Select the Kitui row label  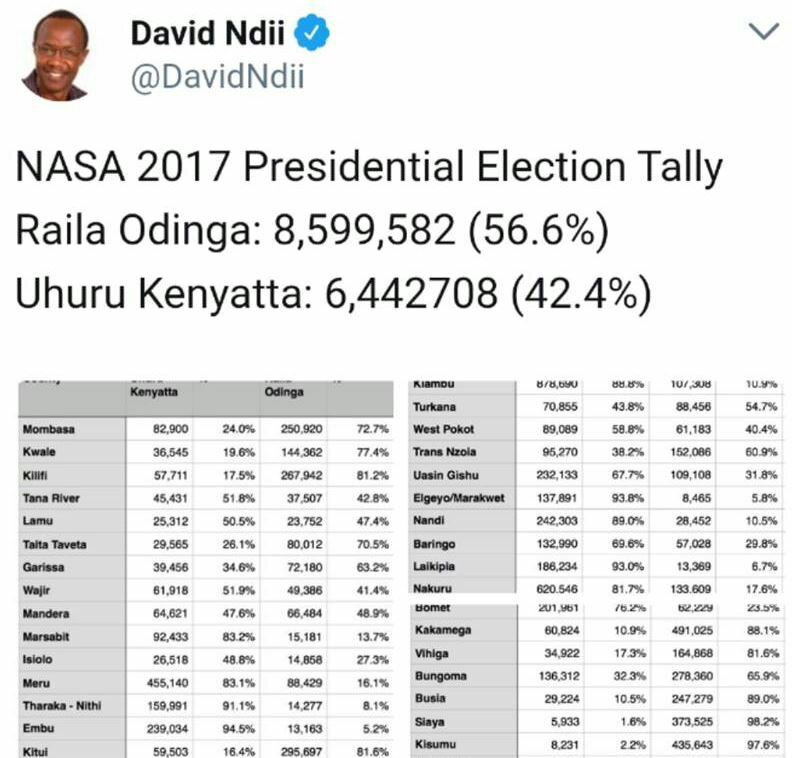coord(38,749)
